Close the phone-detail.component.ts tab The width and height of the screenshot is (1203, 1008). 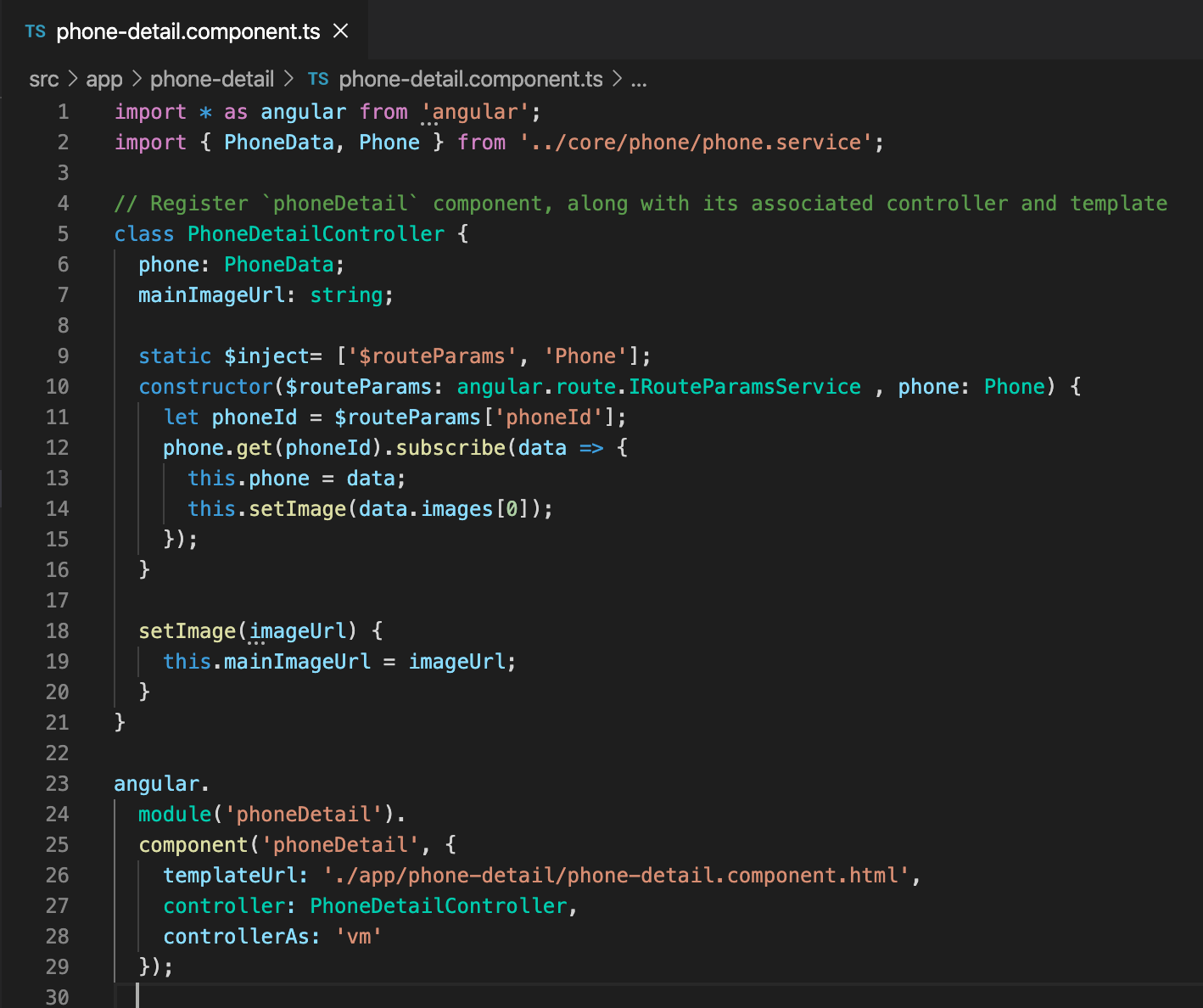(340, 31)
